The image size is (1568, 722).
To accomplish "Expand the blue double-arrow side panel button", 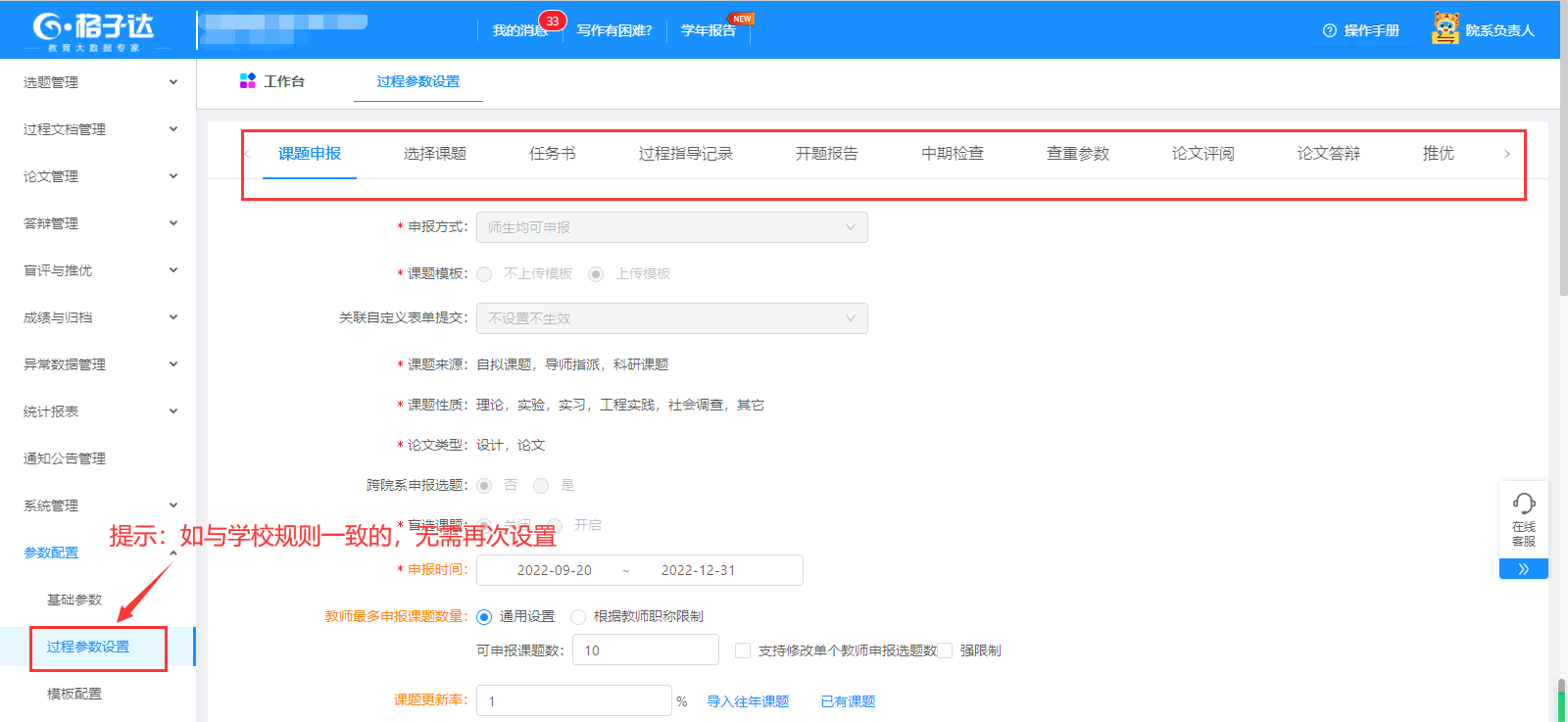I will (1523, 569).
